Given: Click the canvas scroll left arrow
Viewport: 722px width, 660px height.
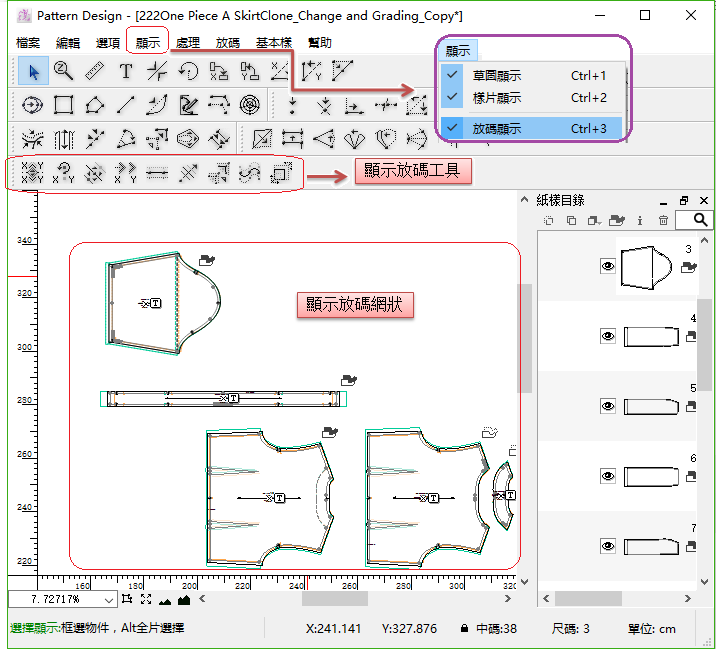Looking at the screenshot, I should point(202,599).
